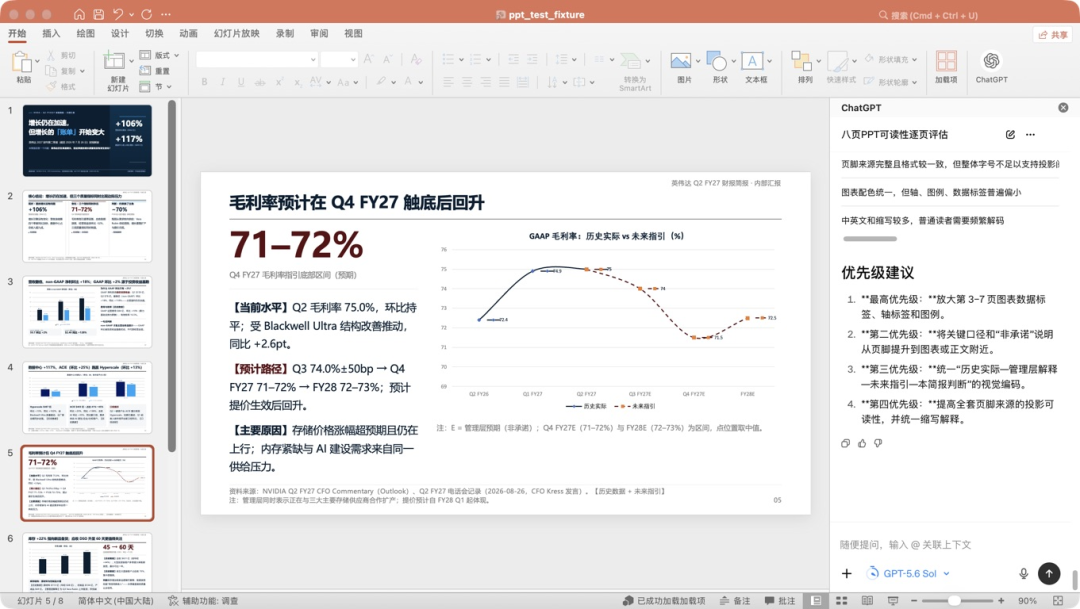Expand the Copy (复制) dropdown arrow
The height and width of the screenshot is (609, 1080).
coord(82,71)
